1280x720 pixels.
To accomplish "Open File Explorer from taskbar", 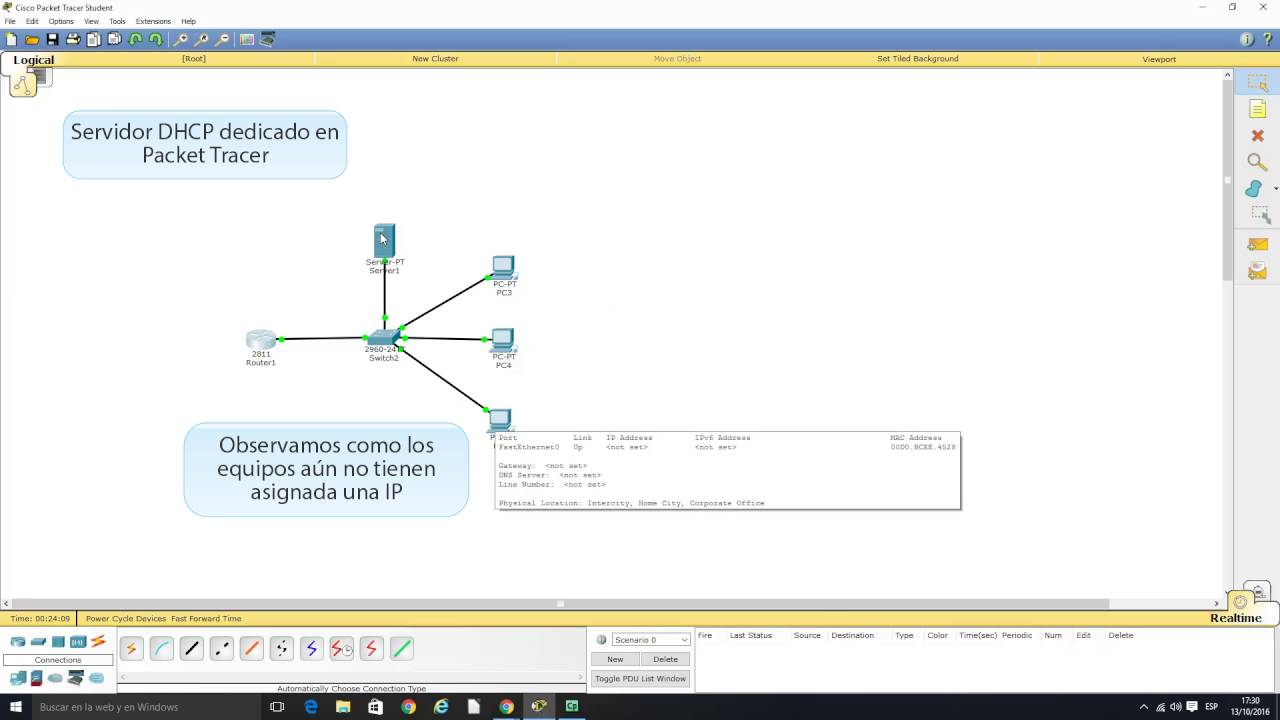I will click(x=343, y=707).
